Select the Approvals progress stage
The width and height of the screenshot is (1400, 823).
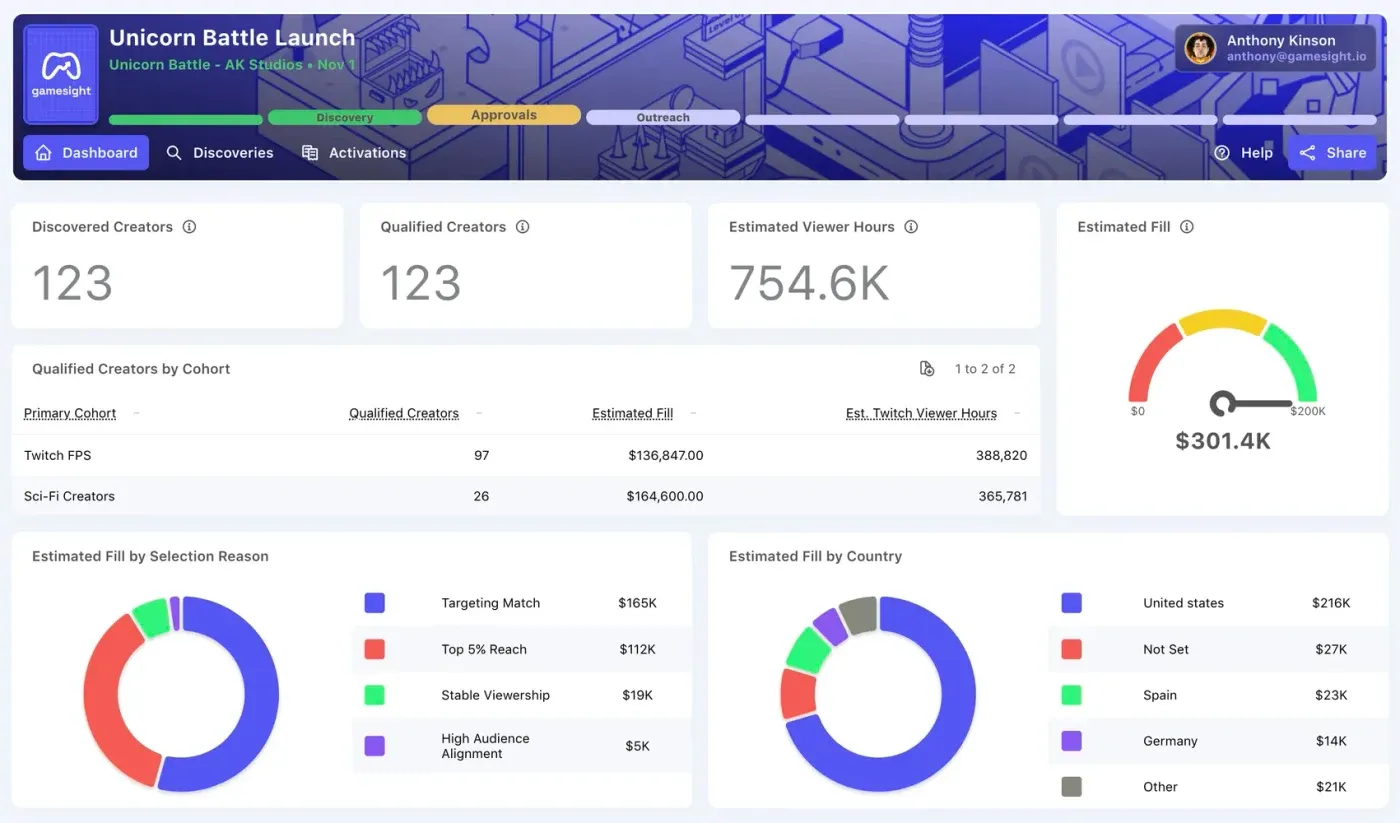point(504,115)
